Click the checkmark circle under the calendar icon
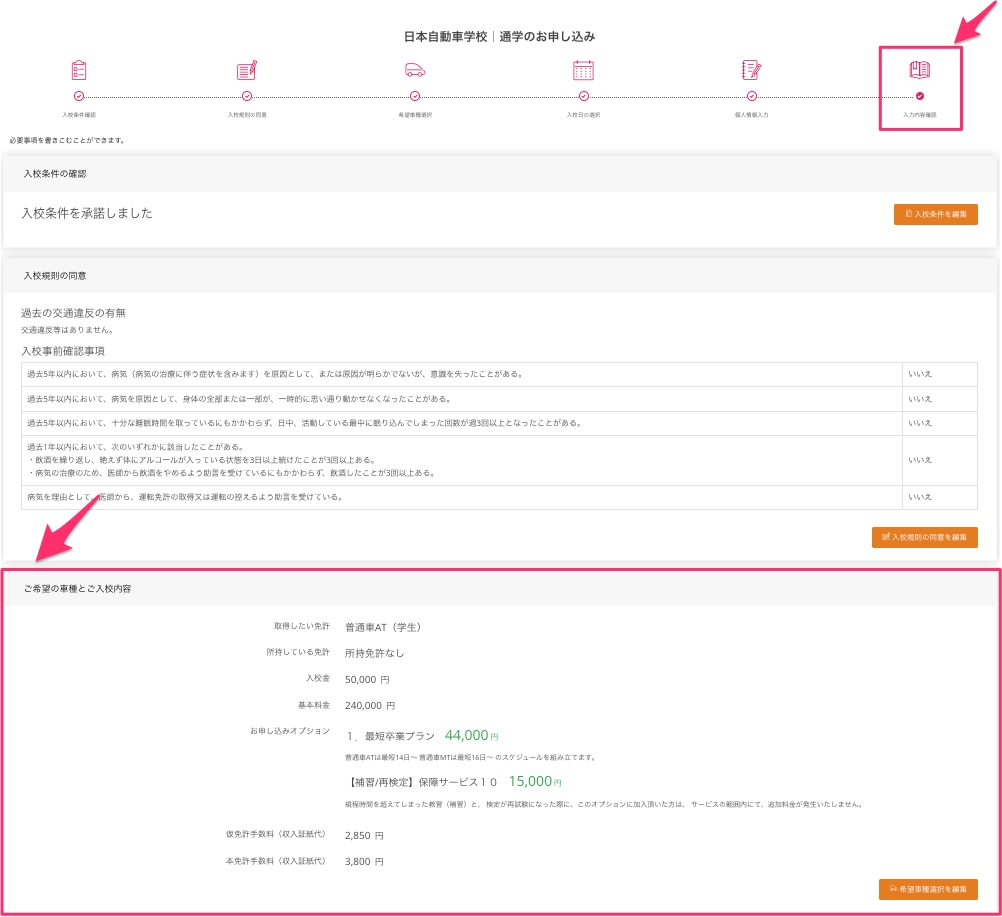Image resolution: width=1002 pixels, height=917 pixels. (x=583, y=97)
